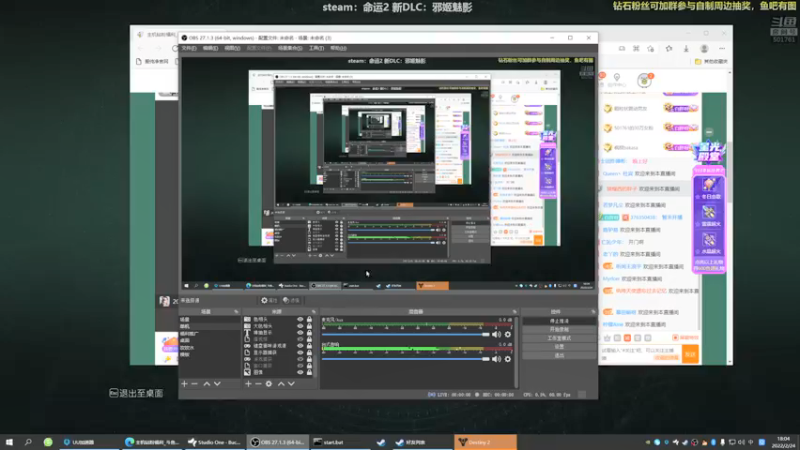This screenshot has height=450, width=800.
Task: Select the 单机 scene in scenes list
Action: pyautogui.click(x=209, y=326)
